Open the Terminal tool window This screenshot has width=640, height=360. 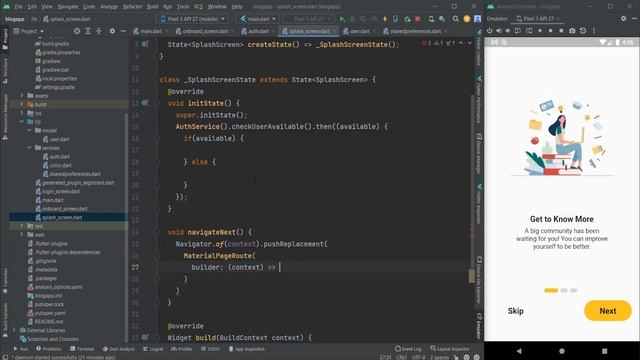[82, 349]
